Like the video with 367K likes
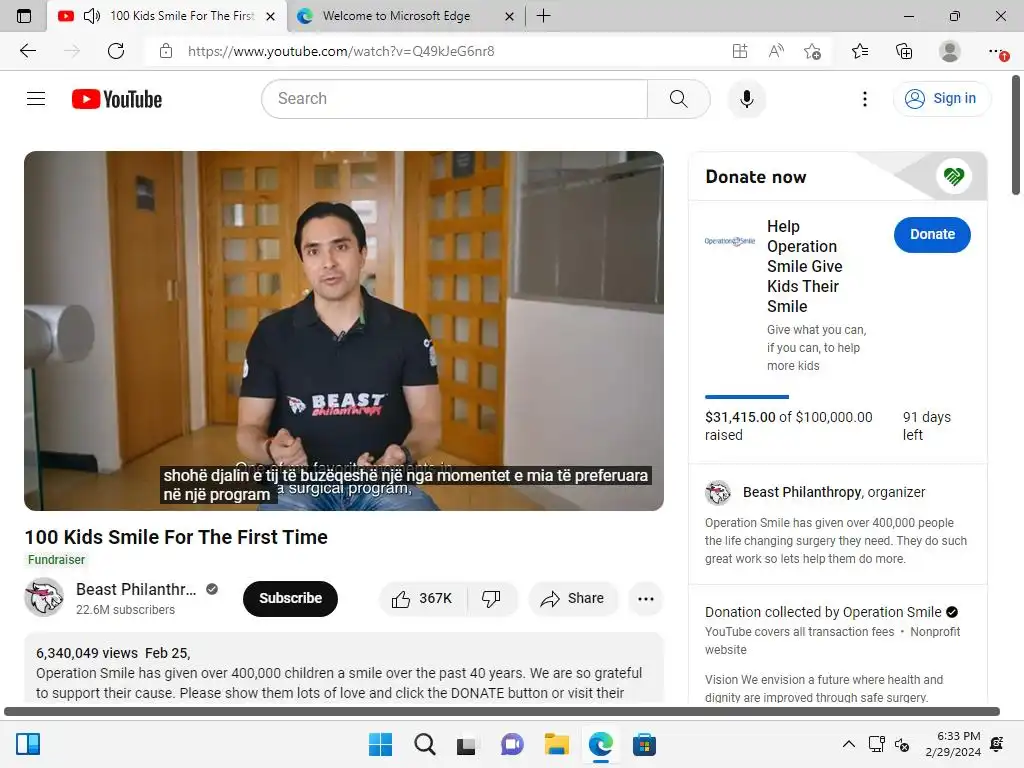 423,598
